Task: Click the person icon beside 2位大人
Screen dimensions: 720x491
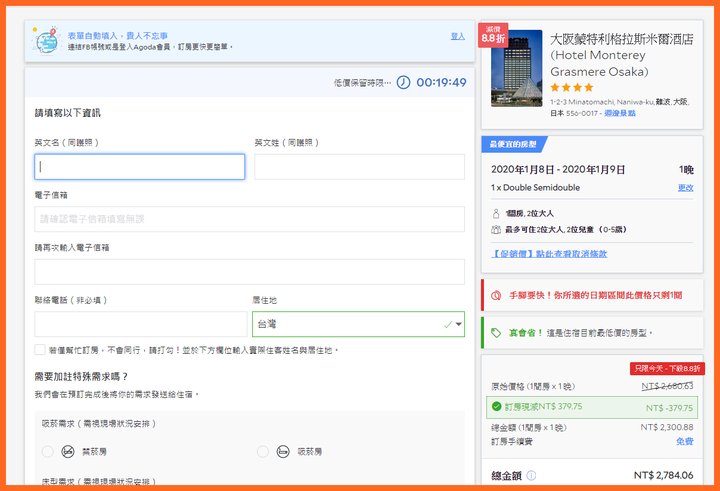Action: pos(496,214)
